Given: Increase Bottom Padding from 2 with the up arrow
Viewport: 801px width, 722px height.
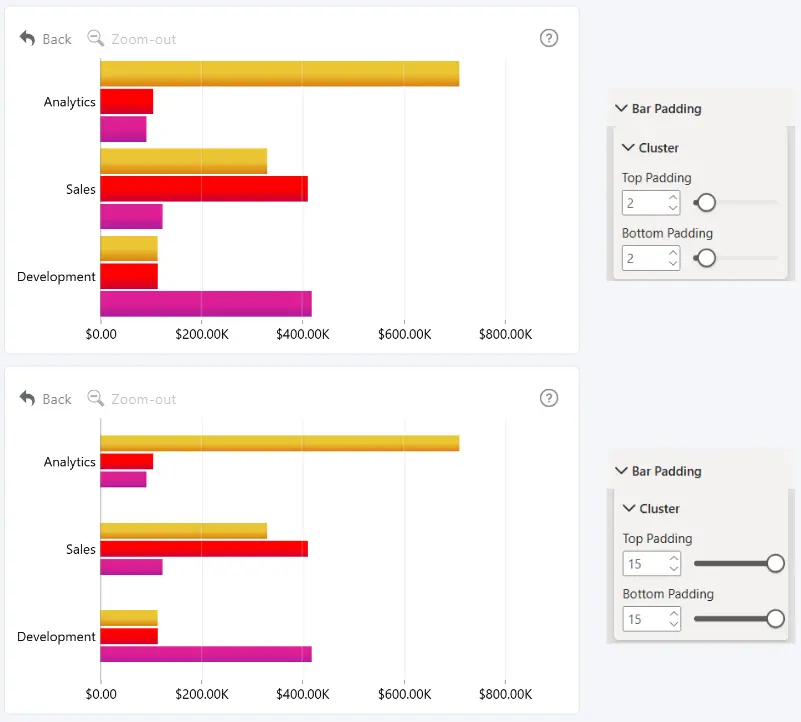Looking at the screenshot, I should click(x=673, y=253).
